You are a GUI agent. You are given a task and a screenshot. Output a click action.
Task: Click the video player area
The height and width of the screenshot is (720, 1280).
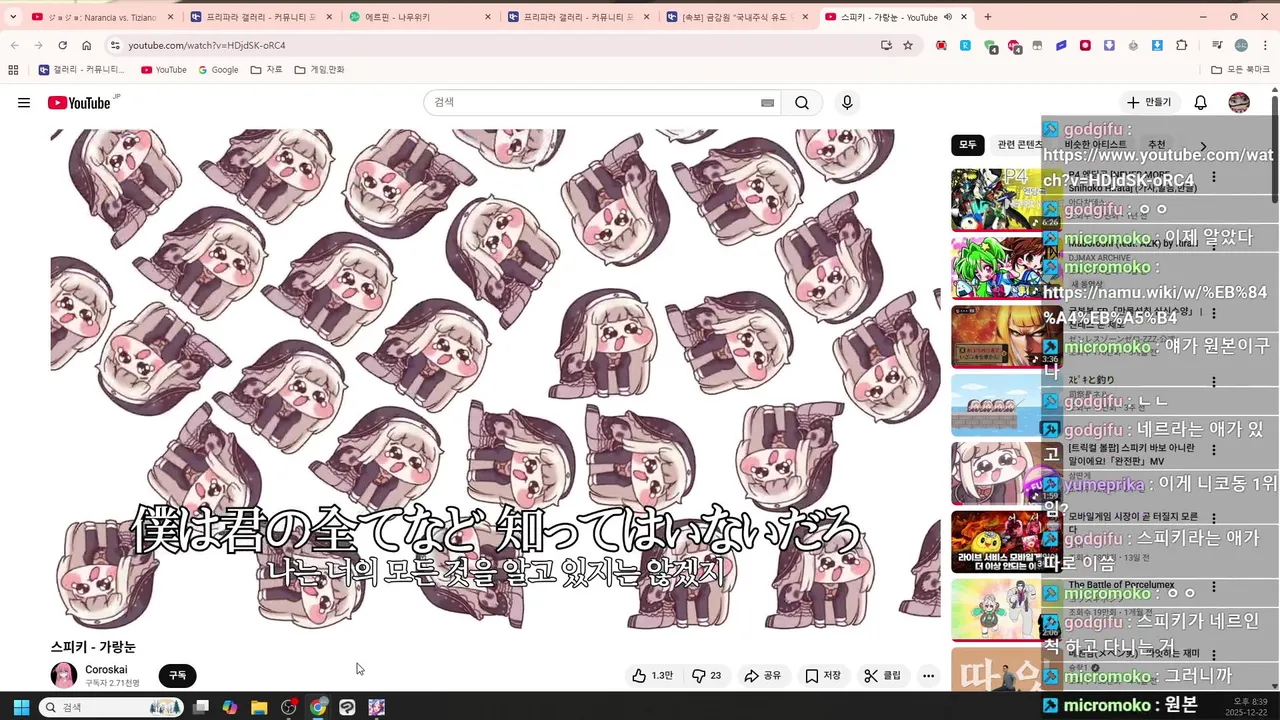pyautogui.click(x=495, y=378)
